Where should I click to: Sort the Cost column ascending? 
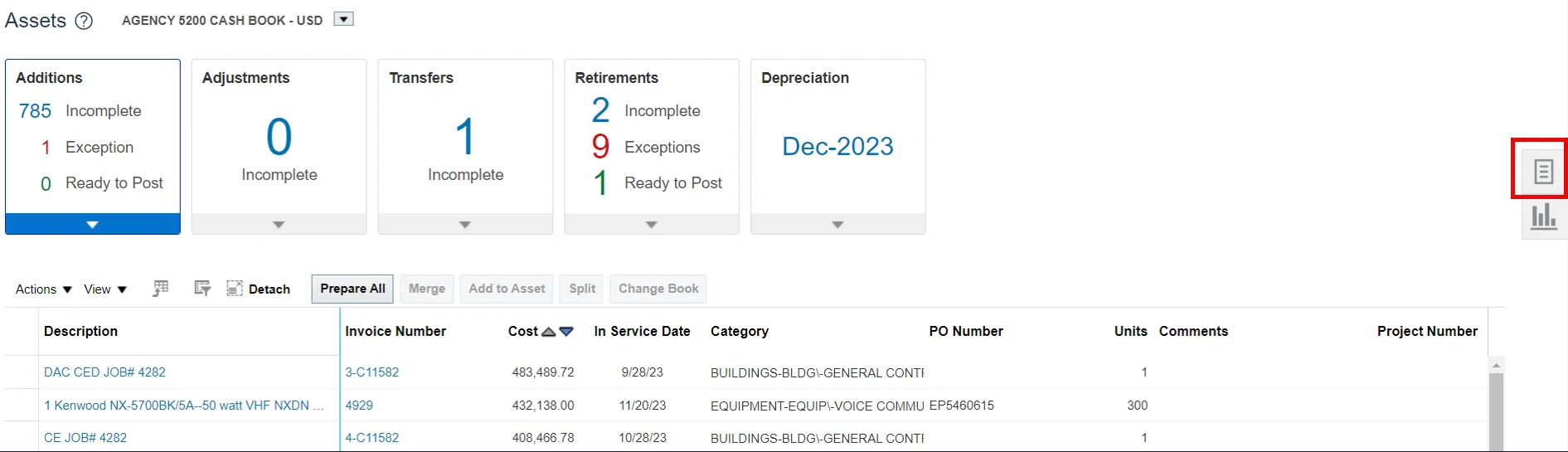[548, 332]
